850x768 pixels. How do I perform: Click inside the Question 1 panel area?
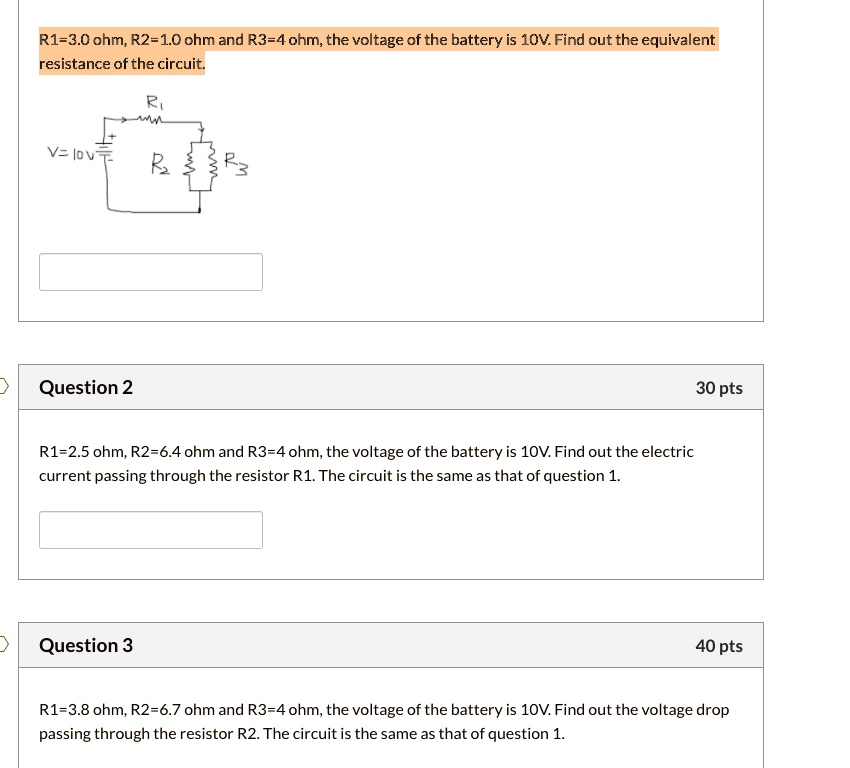500,200
